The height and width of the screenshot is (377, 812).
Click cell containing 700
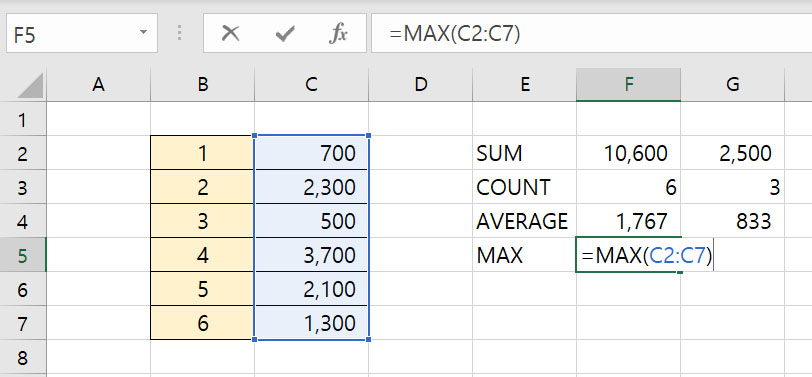311,153
